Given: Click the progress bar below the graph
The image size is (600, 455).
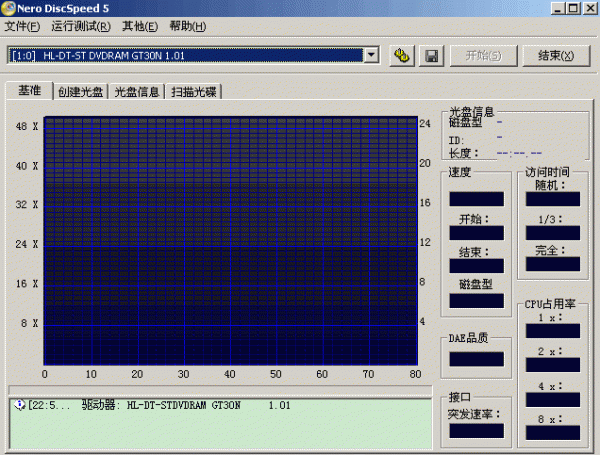Looking at the screenshot, I should pos(220,390).
